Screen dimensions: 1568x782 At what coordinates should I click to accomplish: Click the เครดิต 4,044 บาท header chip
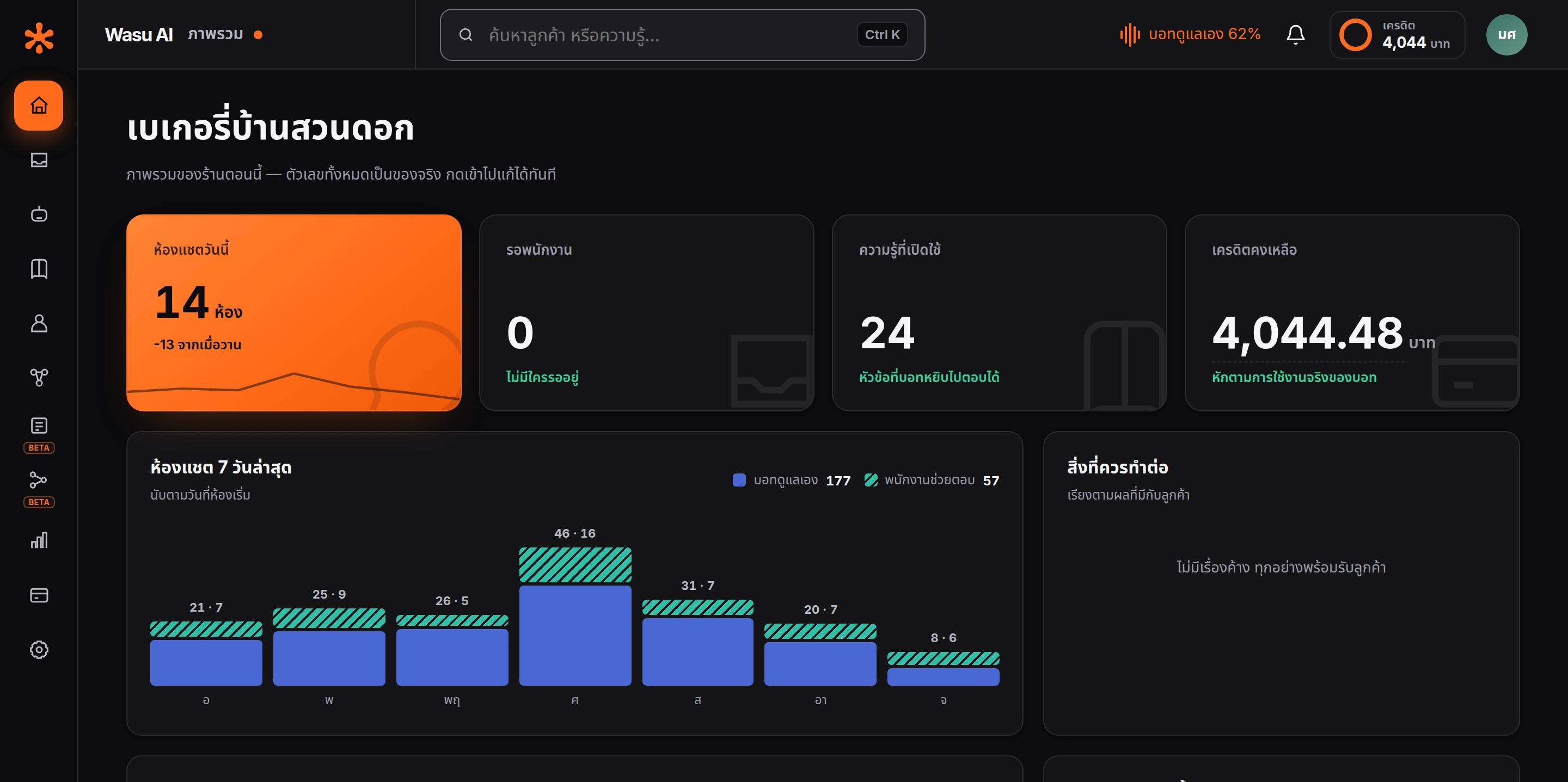pyautogui.click(x=1397, y=35)
